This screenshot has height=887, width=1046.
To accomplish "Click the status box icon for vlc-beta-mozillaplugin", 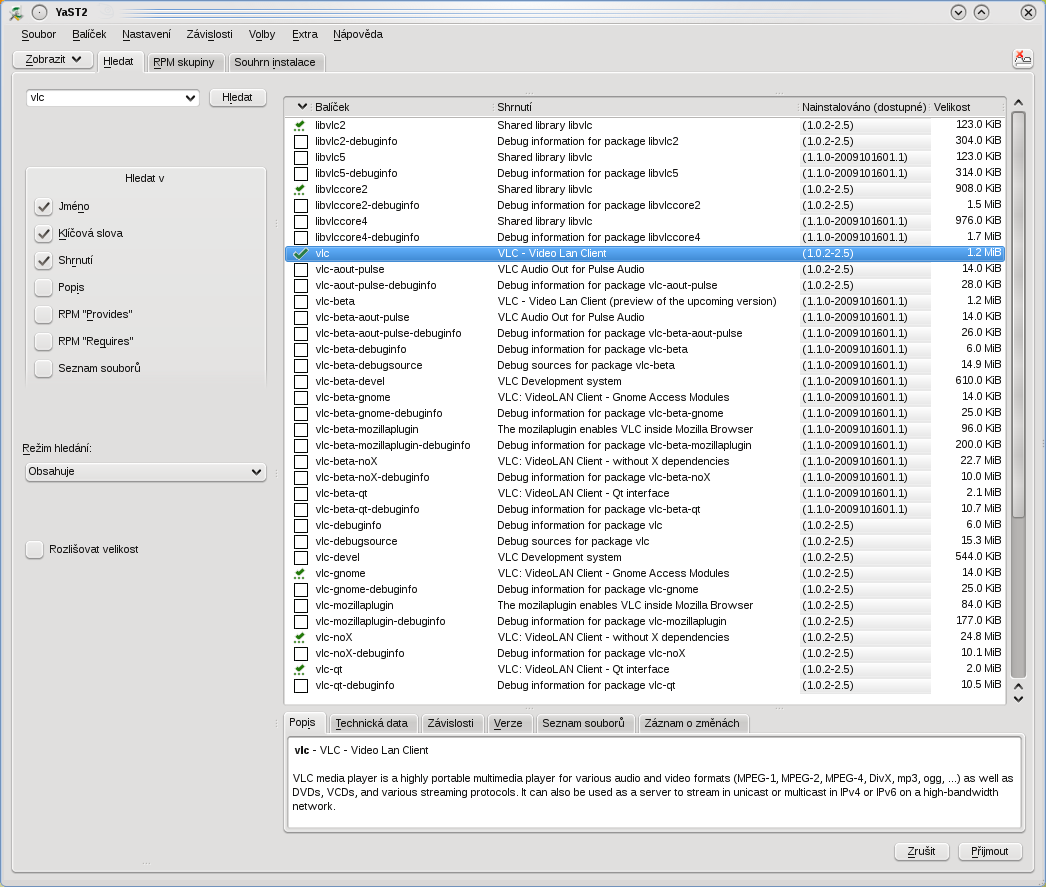I will pyautogui.click(x=301, y=429).
